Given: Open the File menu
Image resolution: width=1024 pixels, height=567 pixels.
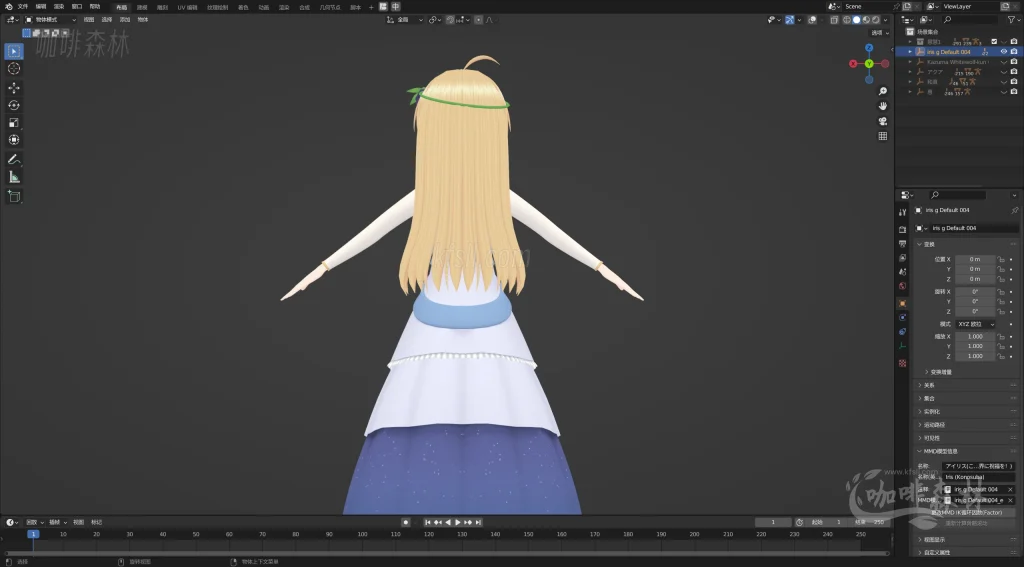Looking at the screenshot, I should point(23,7).
